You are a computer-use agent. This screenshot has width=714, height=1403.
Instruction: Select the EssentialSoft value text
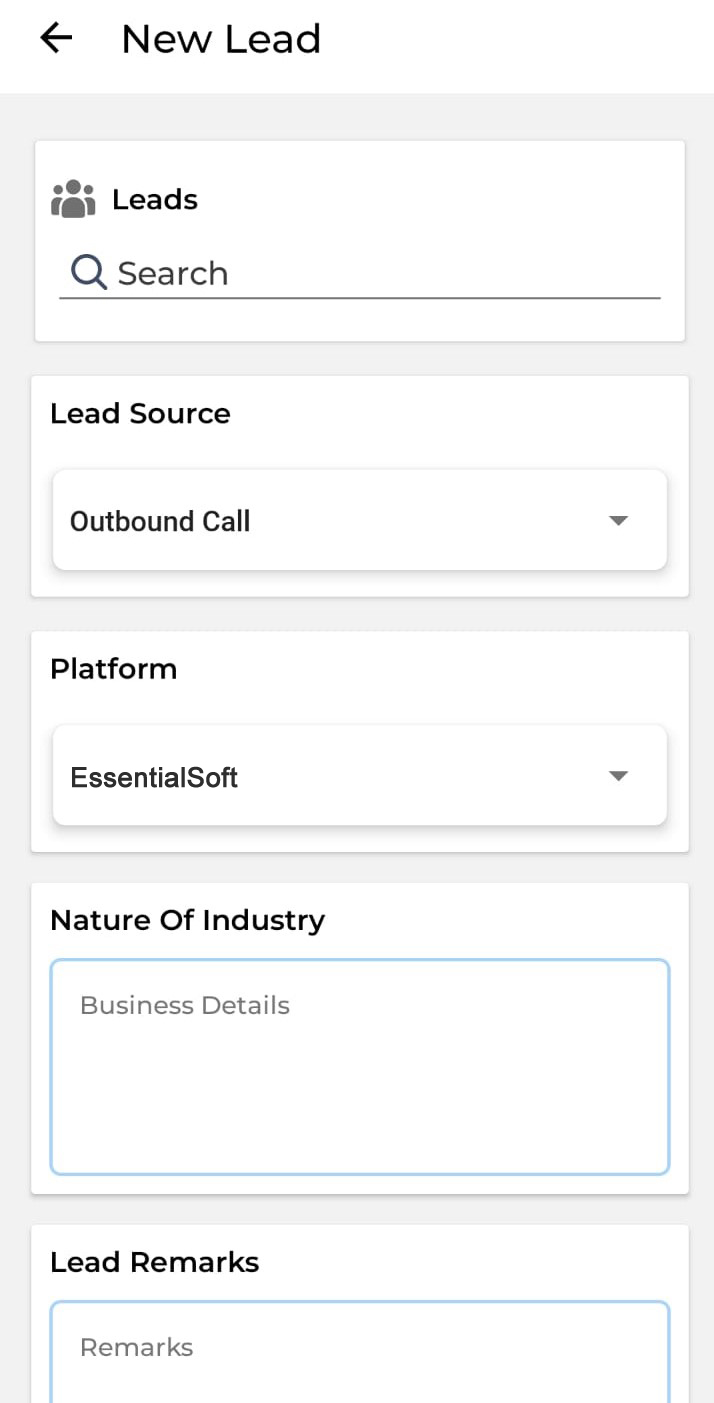[x=154, y=777]
